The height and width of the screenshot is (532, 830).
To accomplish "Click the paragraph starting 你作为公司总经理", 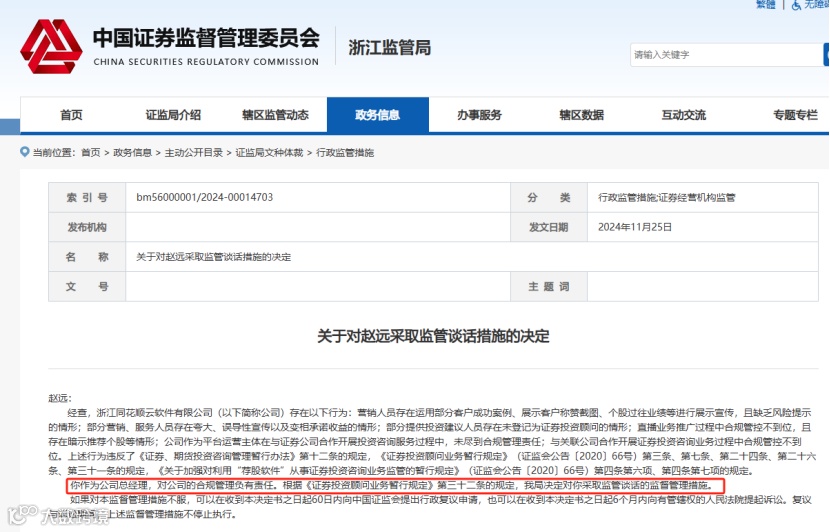I will coord(392,485).
